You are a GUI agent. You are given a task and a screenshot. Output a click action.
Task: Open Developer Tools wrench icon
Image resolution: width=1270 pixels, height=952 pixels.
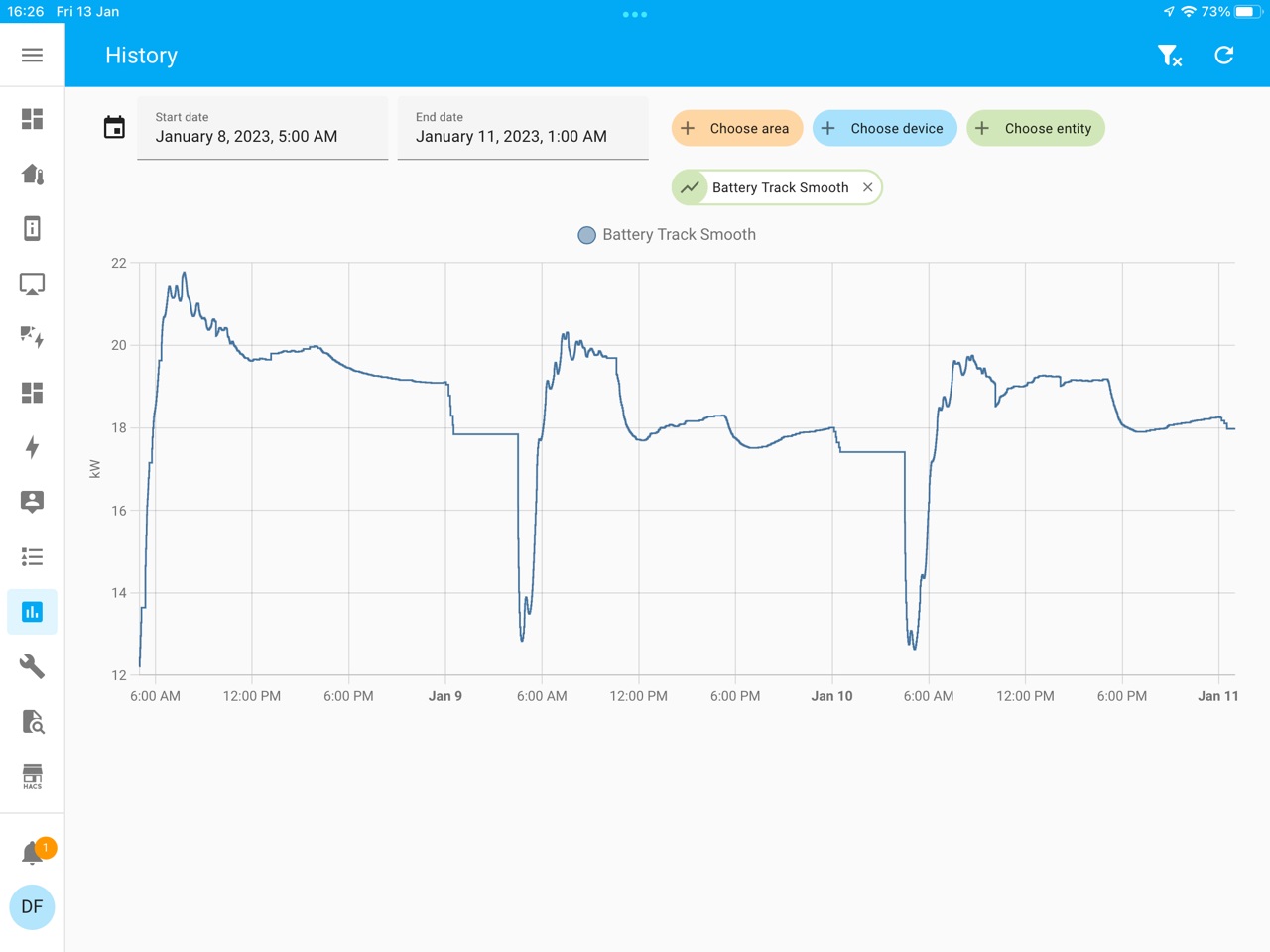point(32,666)
